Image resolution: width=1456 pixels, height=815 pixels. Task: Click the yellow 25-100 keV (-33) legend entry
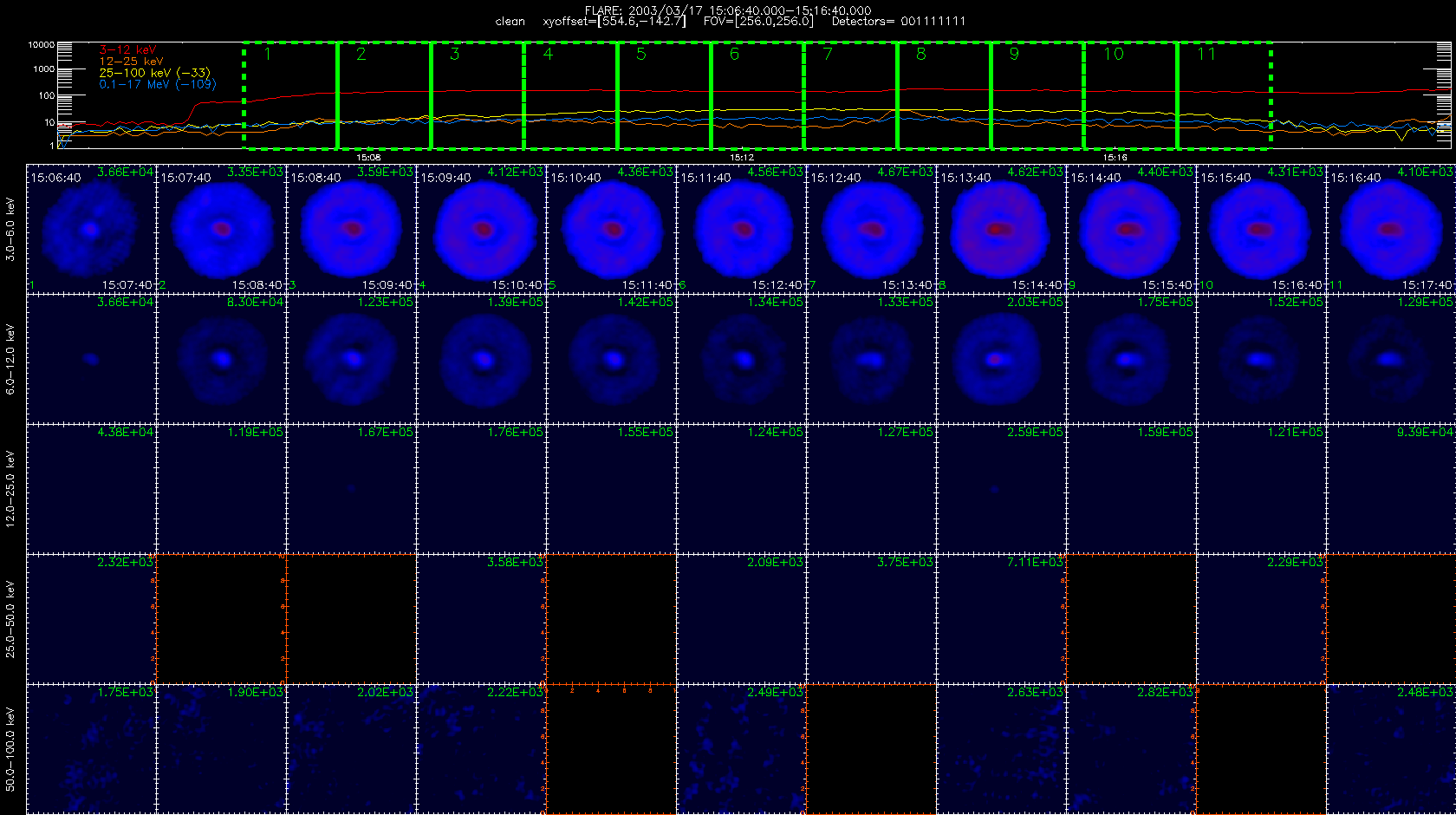click(x=154, y=73)
